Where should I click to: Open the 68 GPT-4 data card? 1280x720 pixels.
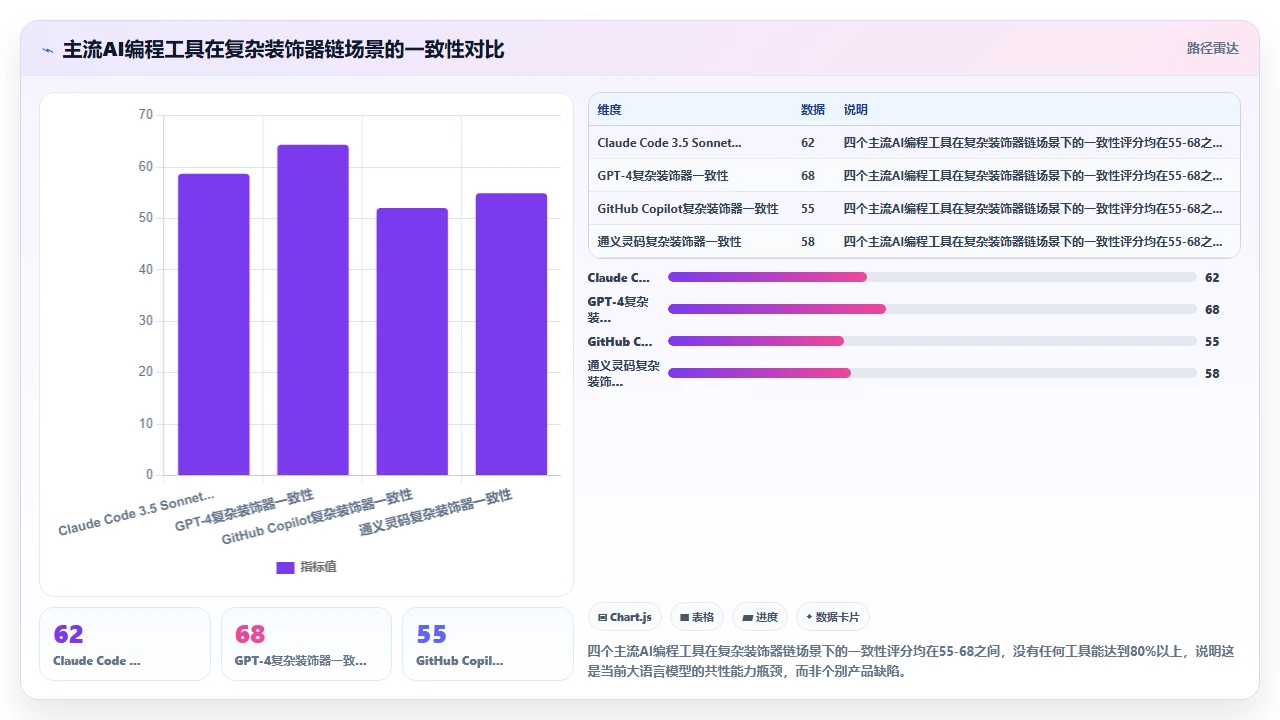(306, 644)
